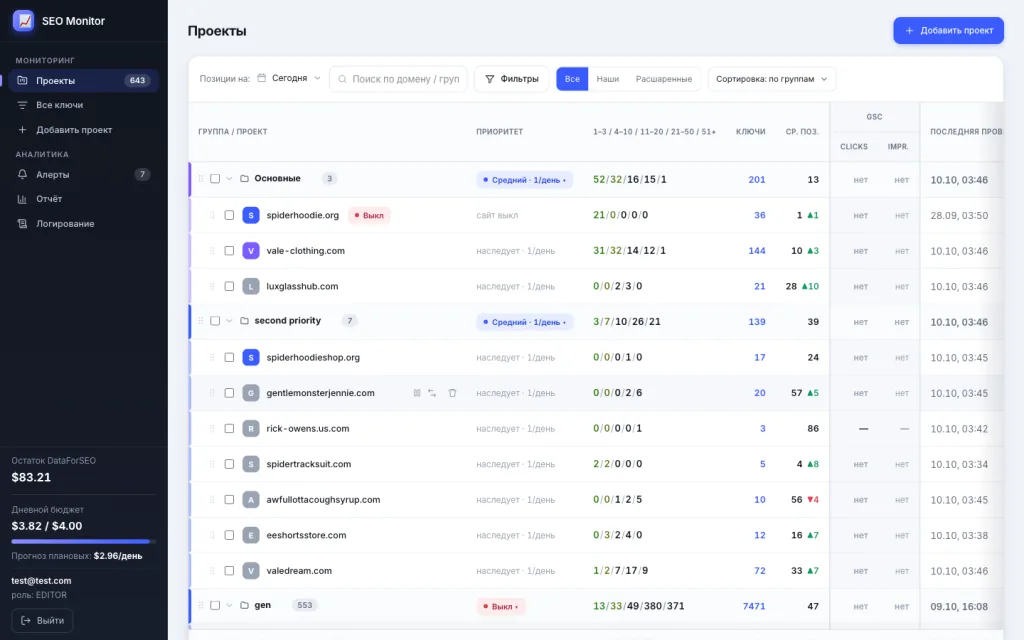Open priority dropdown Средний for Основные

(524, 180)
